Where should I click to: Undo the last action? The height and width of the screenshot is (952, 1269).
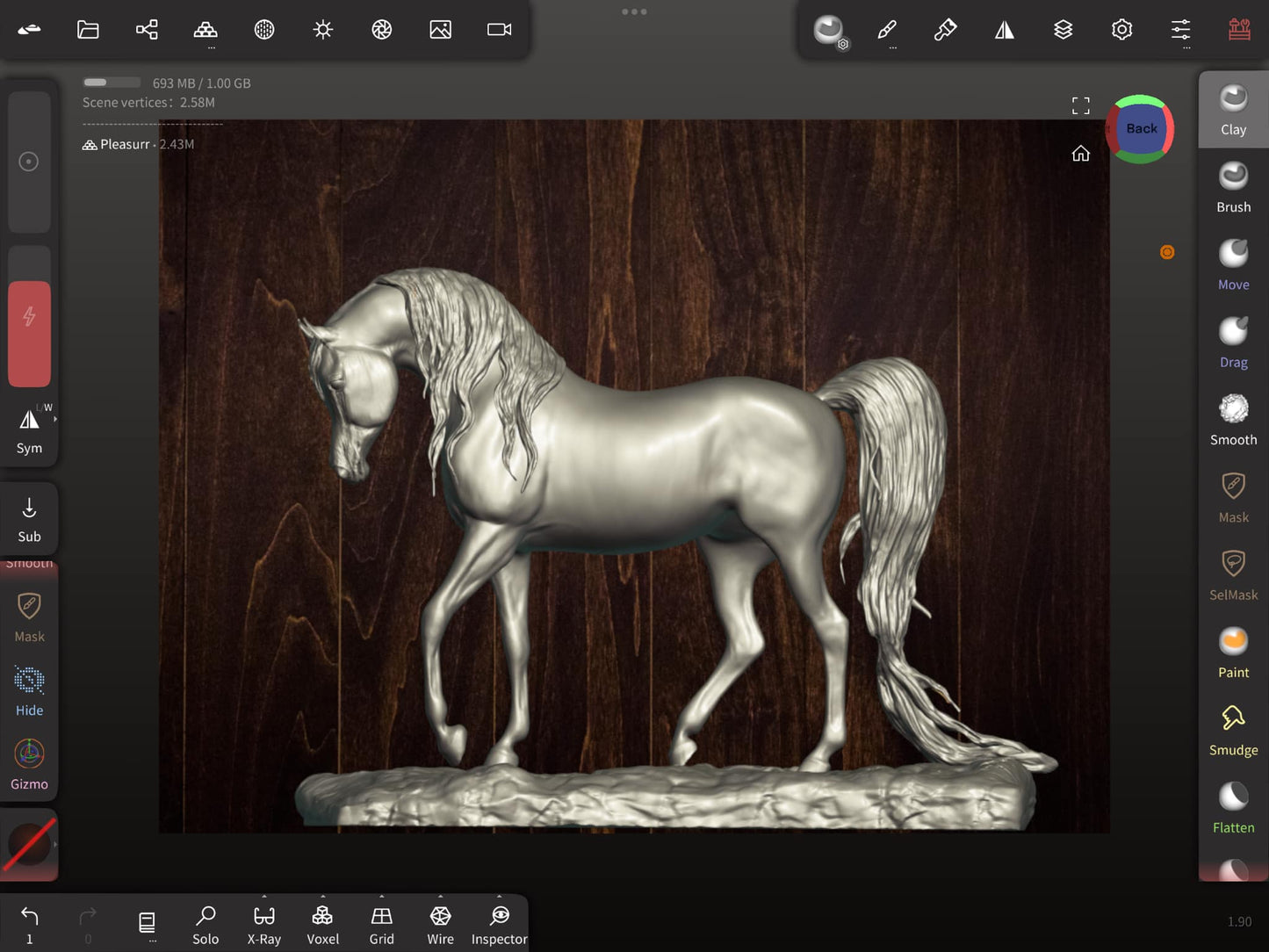coord(29,925)
